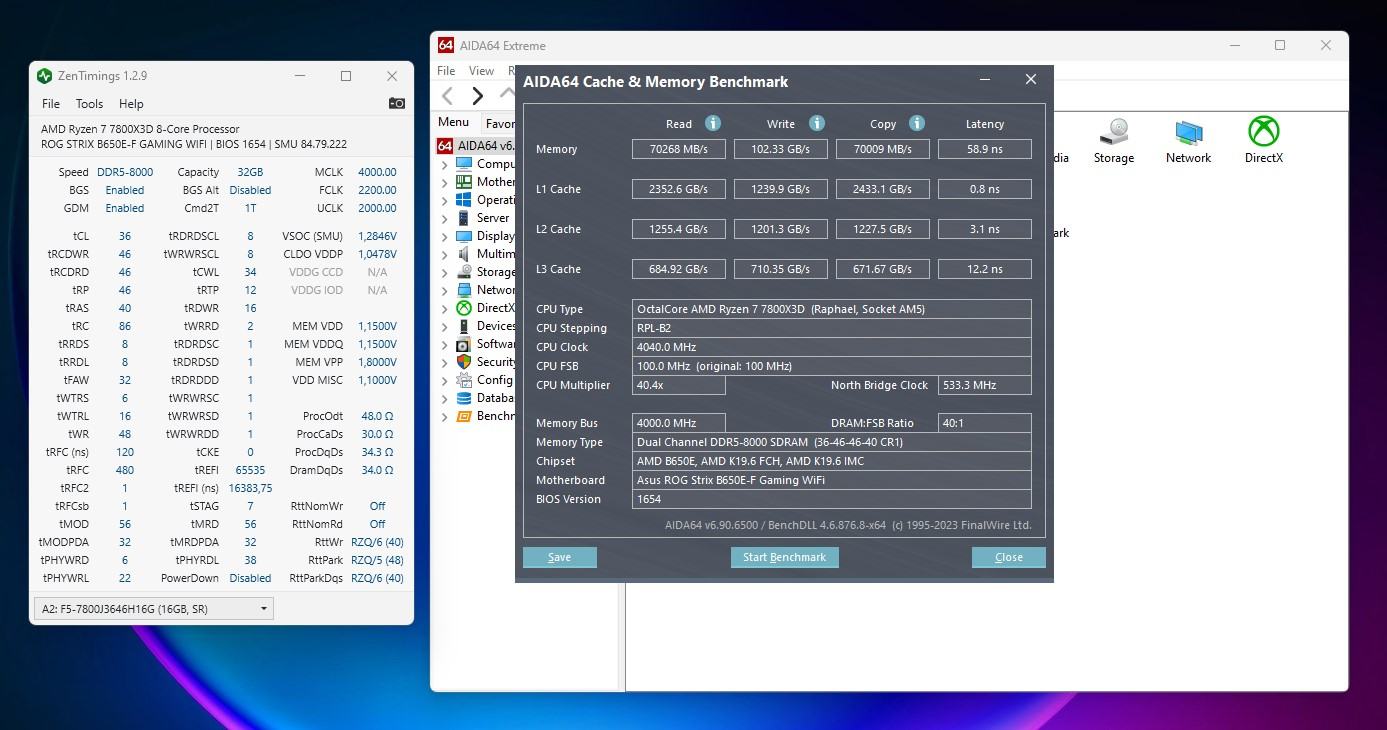The width and height of the screenshot is (1387, 730).
Task: Click the Multimedia tree icon
Action: pos(464,254)
